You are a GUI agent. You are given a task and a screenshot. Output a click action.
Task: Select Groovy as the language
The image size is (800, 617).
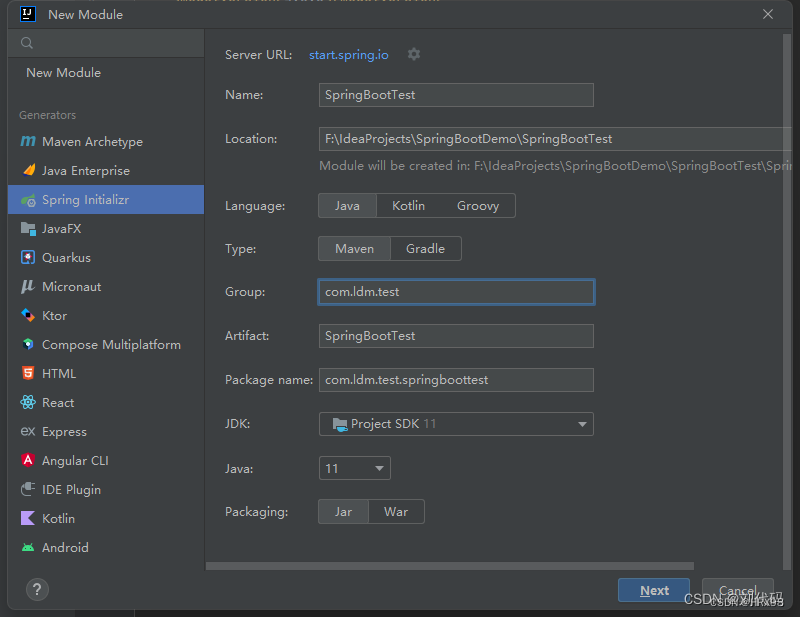pos(478,206)
